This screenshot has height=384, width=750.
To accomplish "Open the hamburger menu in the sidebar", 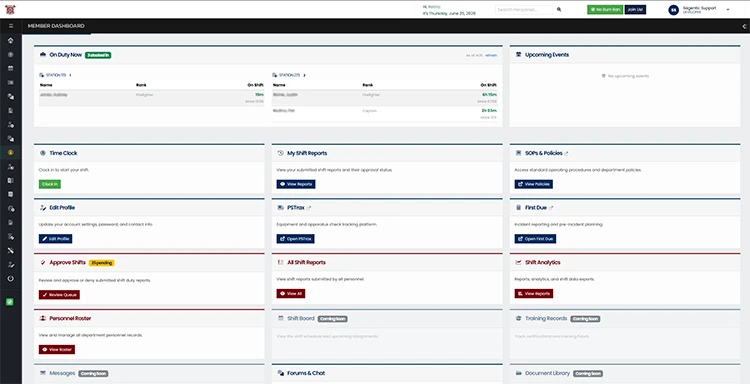I will pos(11,26).
